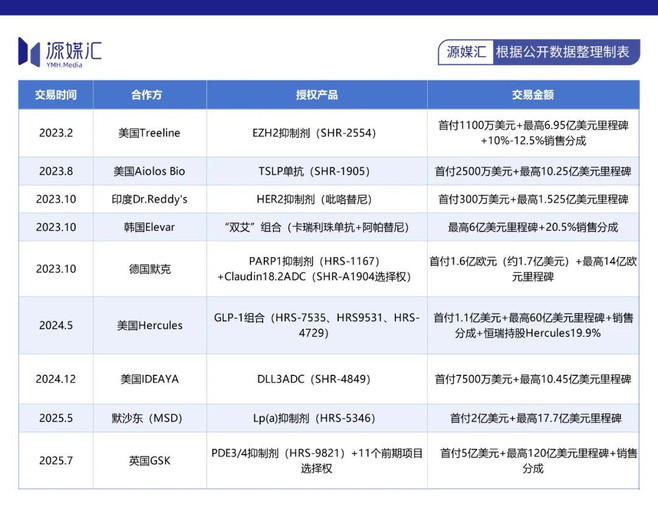
Task: Click the date in the 韩国Elevar row
Action: [x=56, y=227]
